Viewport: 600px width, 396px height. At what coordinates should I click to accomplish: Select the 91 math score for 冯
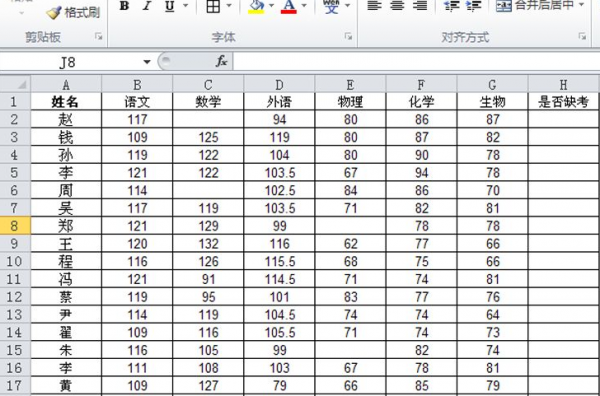pyautogui.click(x=208, y=279)
